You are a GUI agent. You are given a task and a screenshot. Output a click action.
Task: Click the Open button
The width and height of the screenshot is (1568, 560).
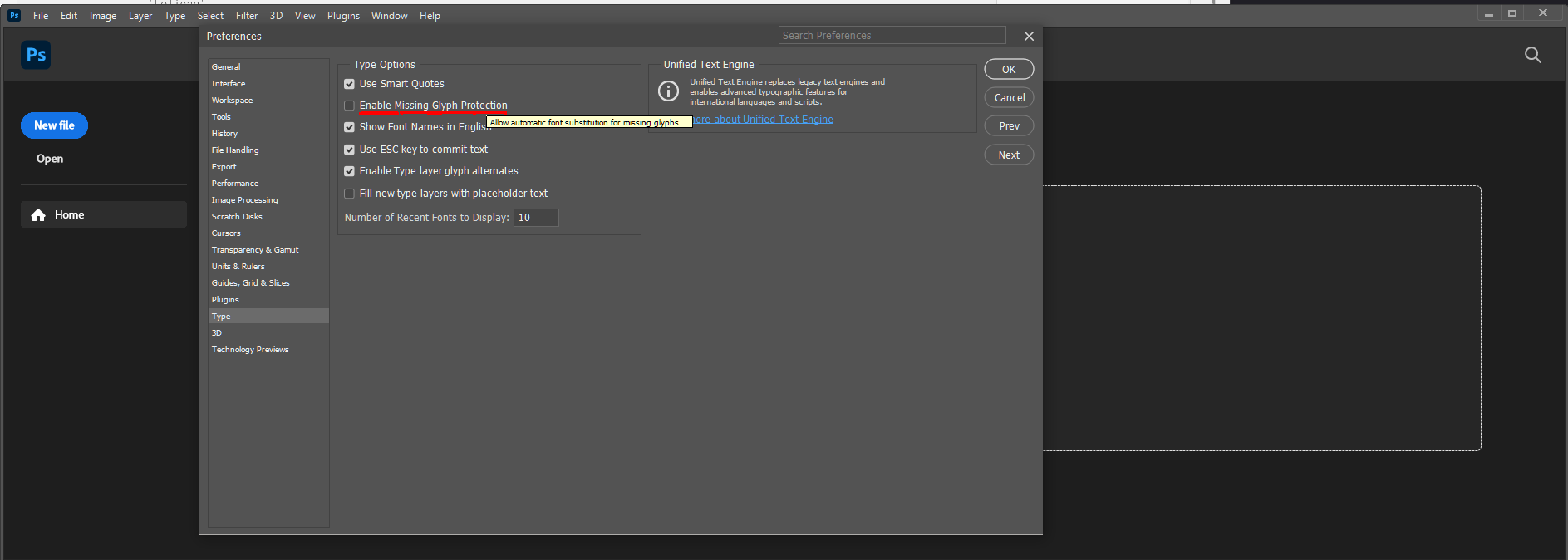[x=50, y=159]
